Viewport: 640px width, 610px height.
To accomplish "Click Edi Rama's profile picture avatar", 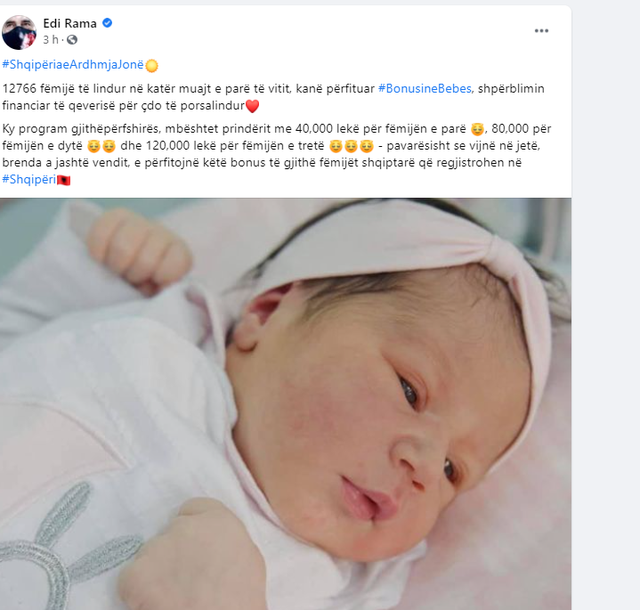I will click(19, 32).
